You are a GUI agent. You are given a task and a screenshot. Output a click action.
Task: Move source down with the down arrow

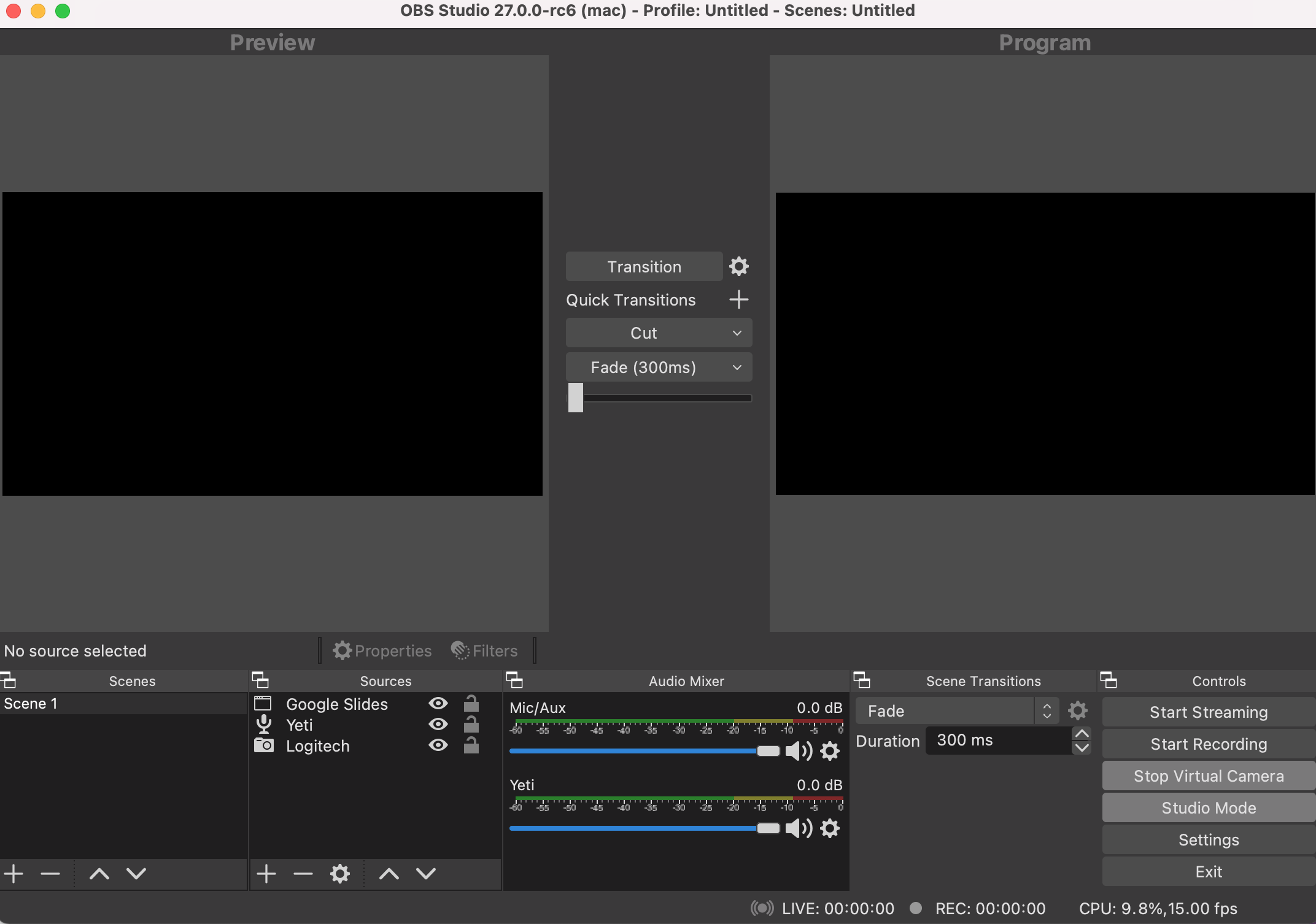[426, 873]
